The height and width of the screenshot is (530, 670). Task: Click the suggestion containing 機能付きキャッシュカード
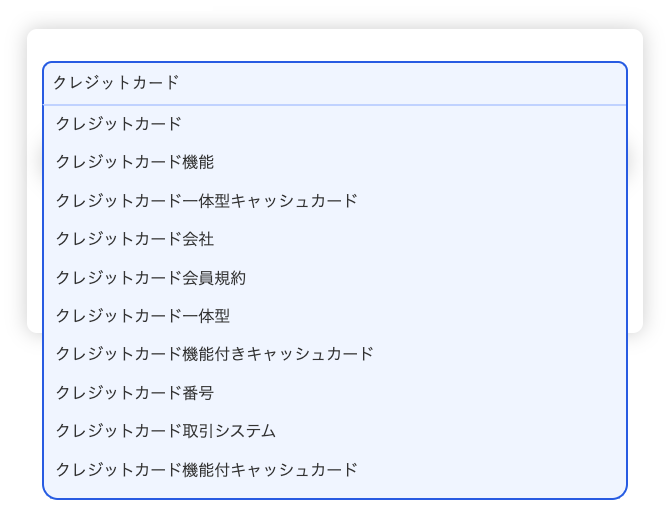tap(215, 354)
